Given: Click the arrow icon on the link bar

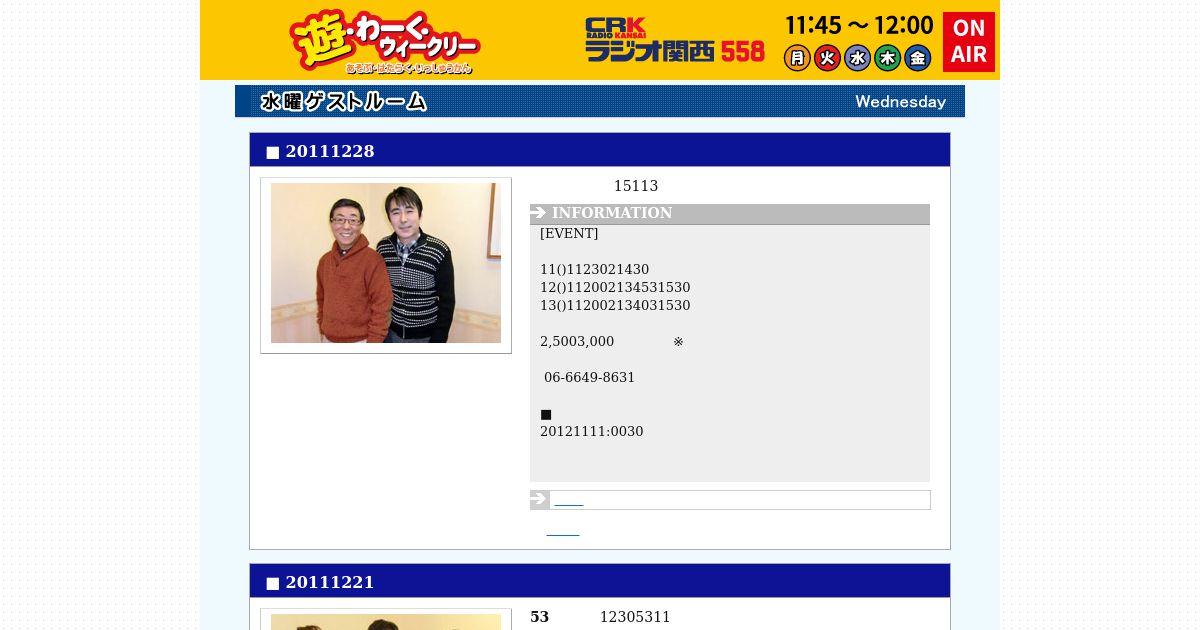Looking at the screenshot, I should click(x=539, y=499).
